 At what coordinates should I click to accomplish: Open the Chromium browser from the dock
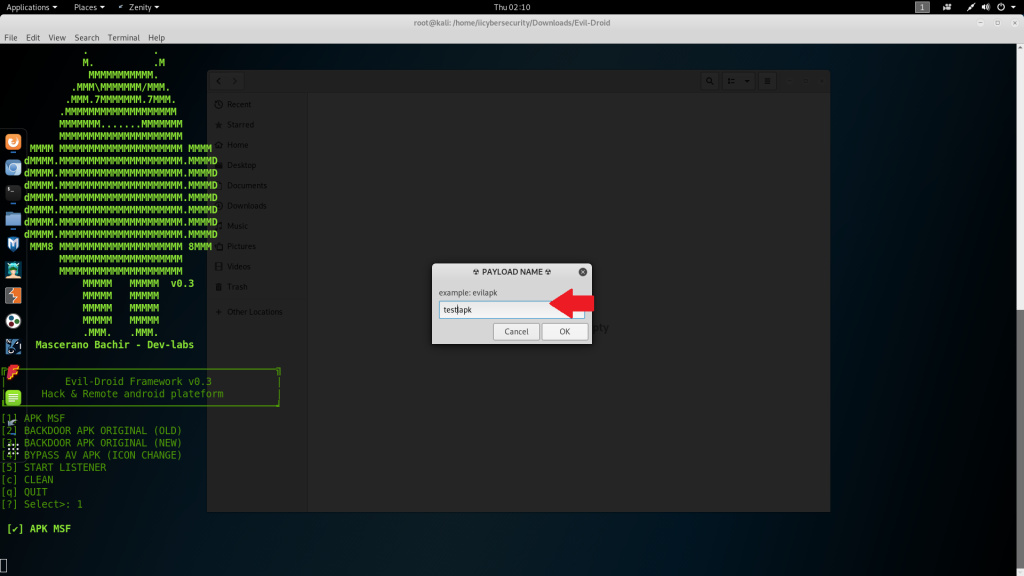pyautogui.click(x=13, y=167)
